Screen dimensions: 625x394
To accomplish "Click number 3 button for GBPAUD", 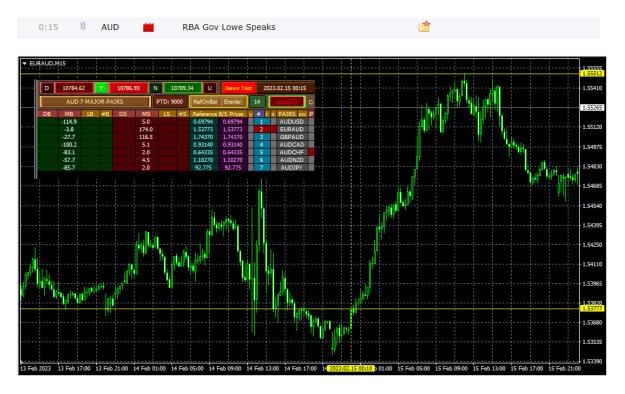I will click(x=261, y=137).
